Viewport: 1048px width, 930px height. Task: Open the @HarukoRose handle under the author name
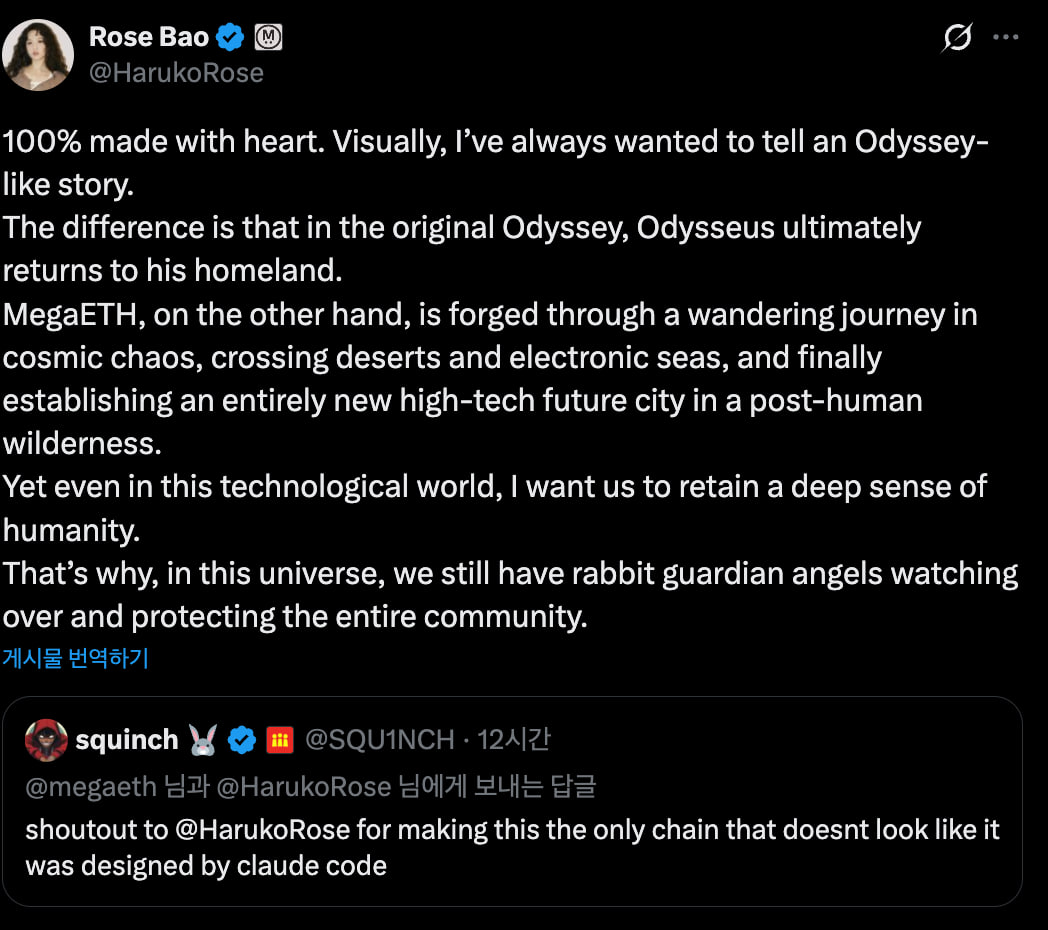176,73
